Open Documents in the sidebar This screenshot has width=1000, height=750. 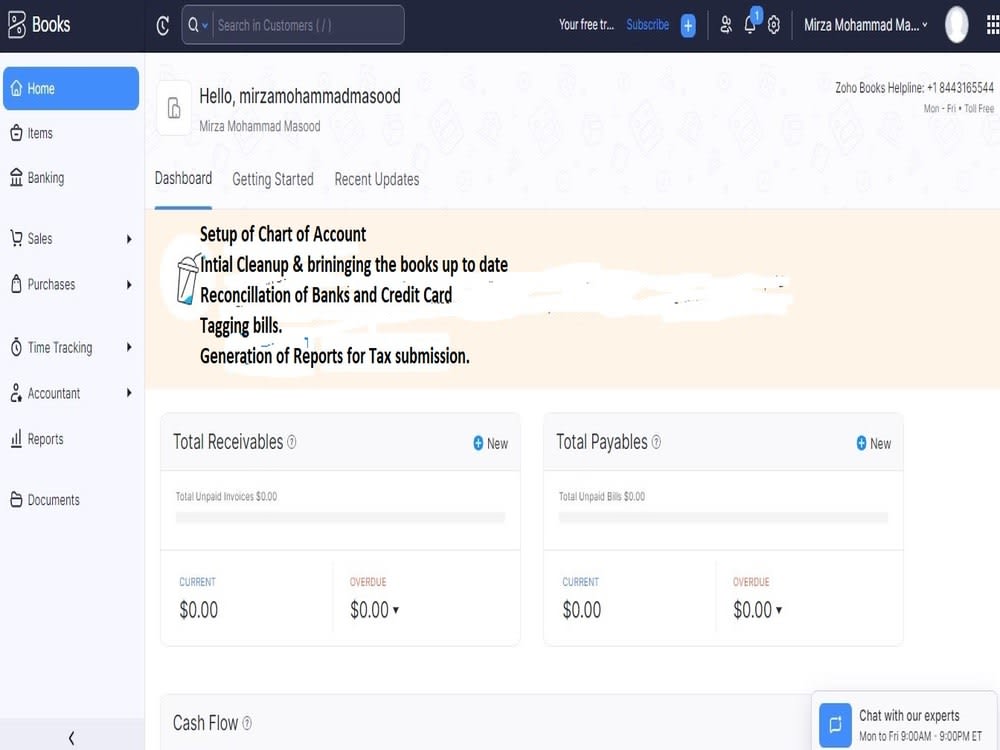71,500
